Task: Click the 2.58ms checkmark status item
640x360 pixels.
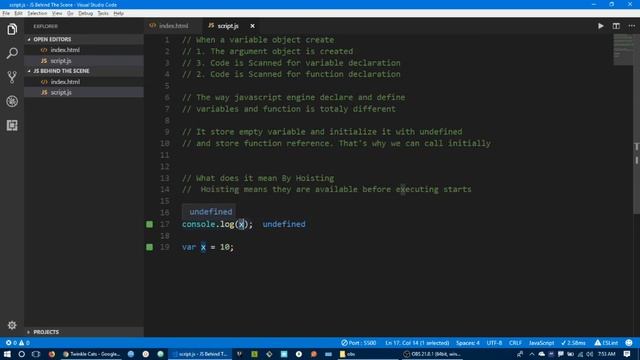Action: [x=573, y=343]
